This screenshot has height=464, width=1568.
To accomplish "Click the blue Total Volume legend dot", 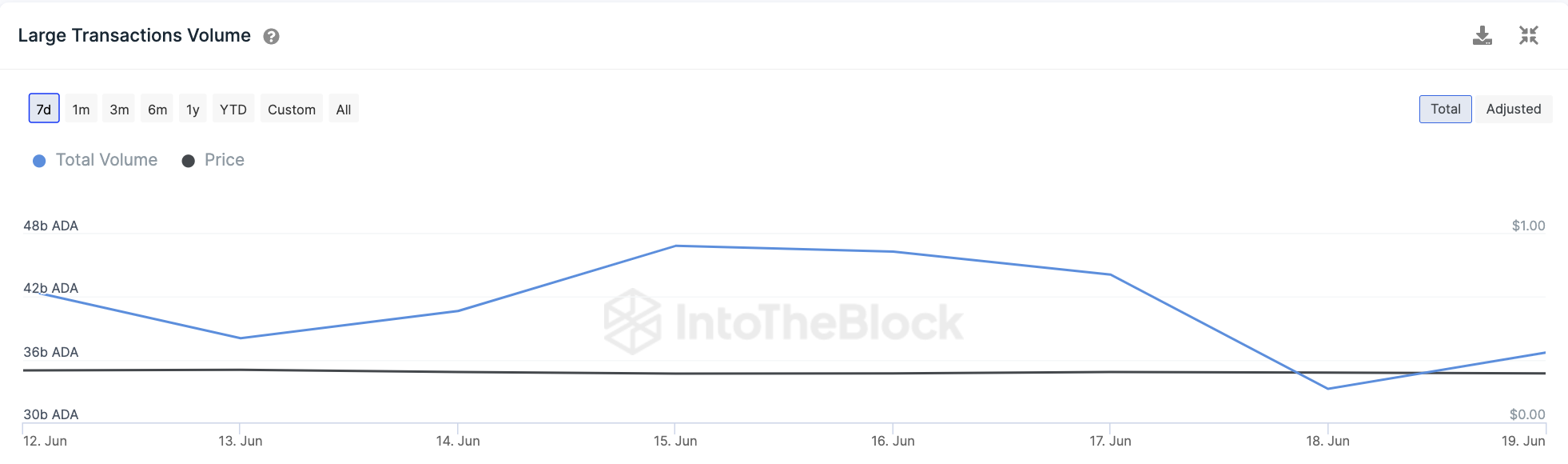I will 39,161.
